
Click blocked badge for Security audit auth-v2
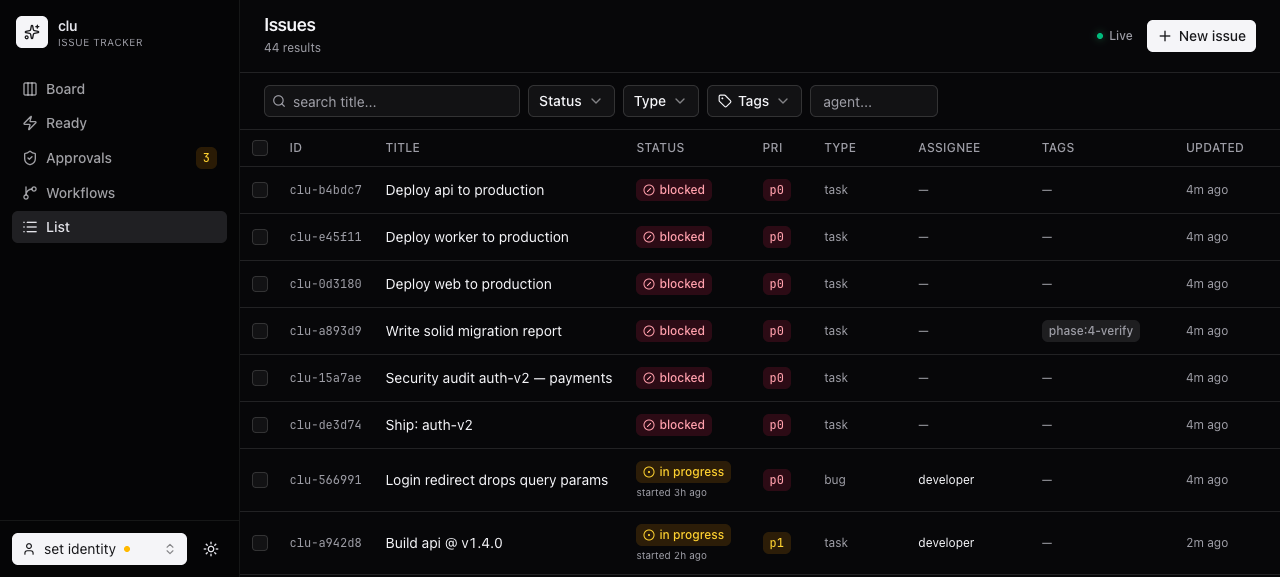[674, 378]
